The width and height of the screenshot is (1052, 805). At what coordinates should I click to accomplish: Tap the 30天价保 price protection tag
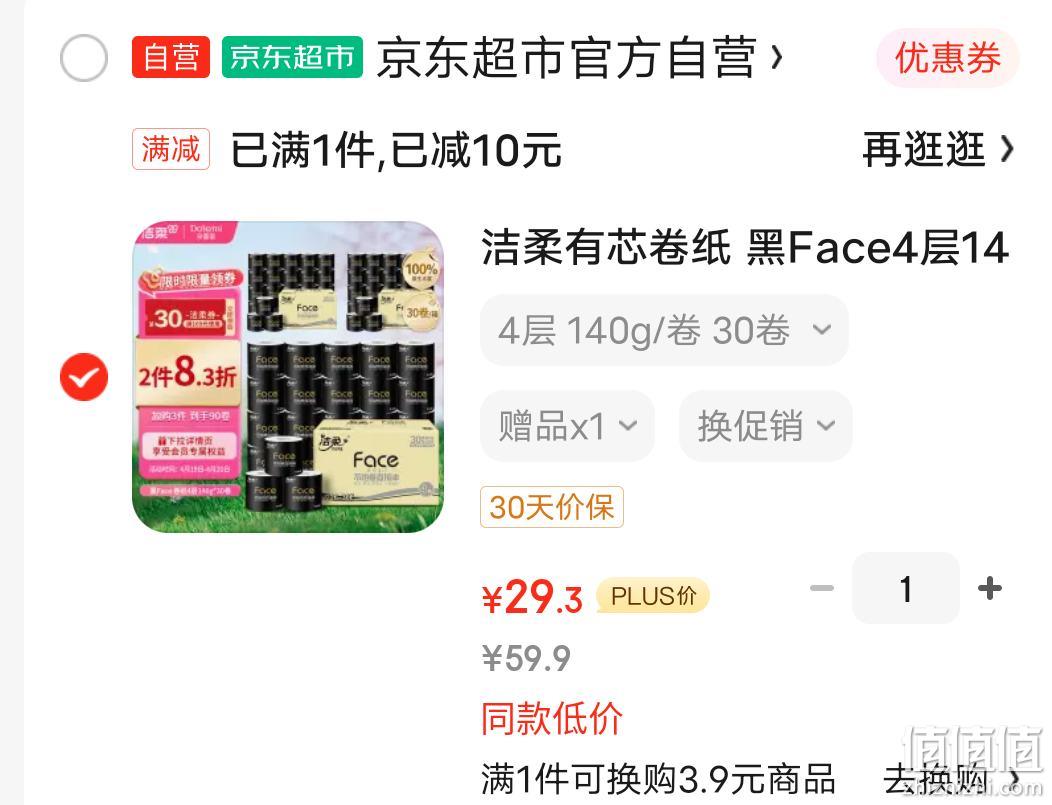[x=551, y=507]
